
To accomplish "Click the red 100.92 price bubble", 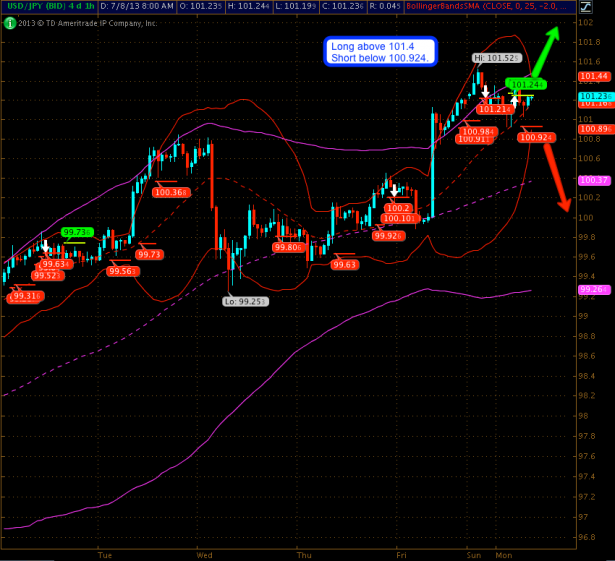I will (537, 137).
